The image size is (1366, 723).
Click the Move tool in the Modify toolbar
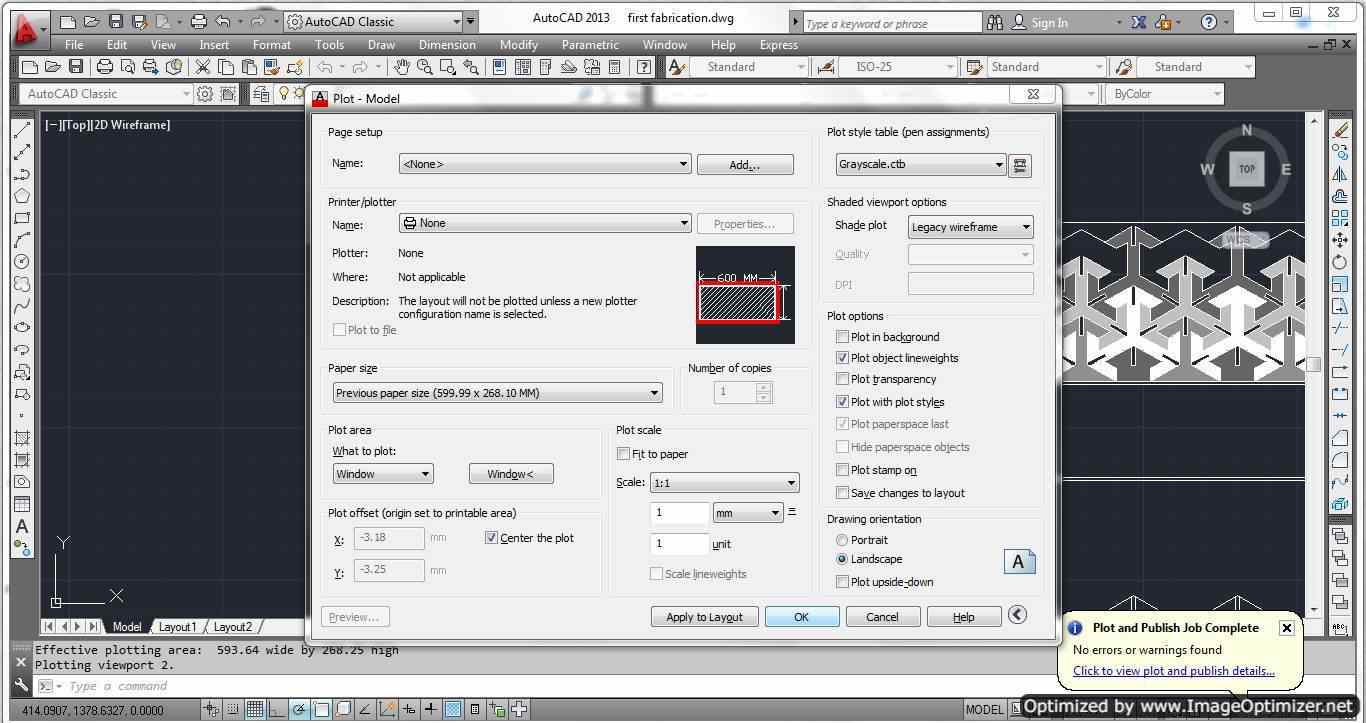tap(1340, 240)
